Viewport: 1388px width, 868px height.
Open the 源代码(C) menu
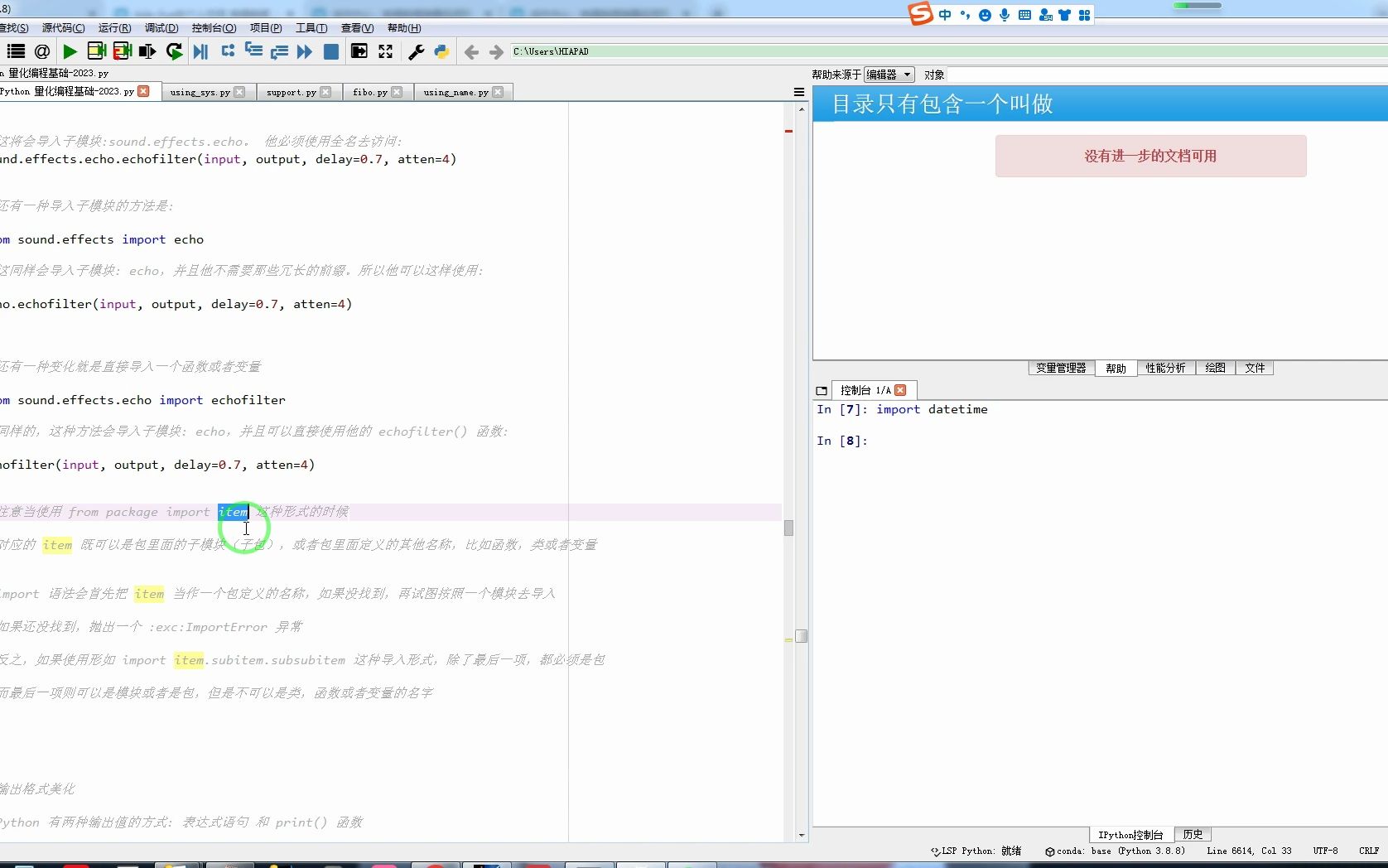click(x=64, y=28)
